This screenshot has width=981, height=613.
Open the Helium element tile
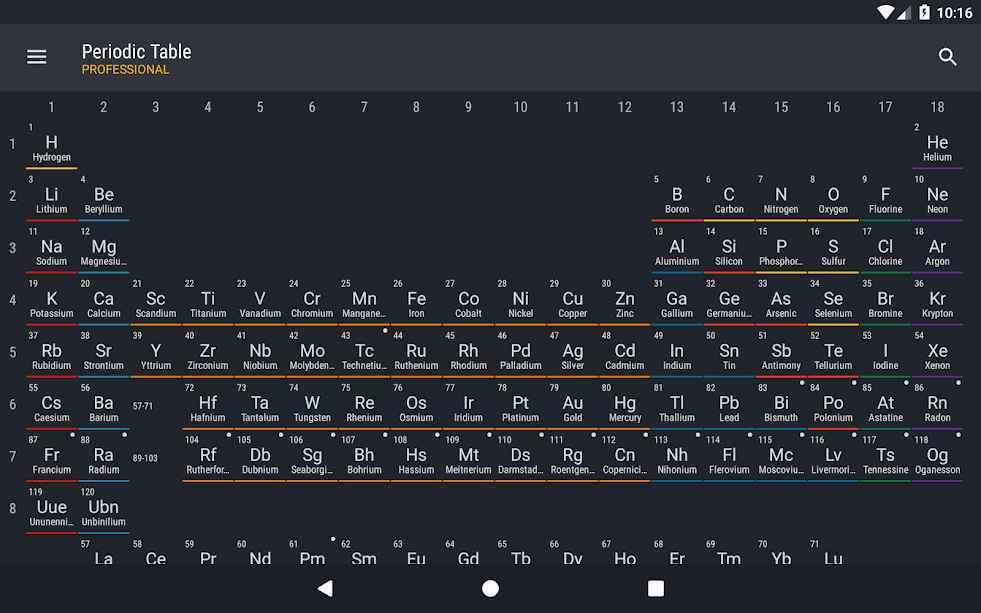[937, 146]
